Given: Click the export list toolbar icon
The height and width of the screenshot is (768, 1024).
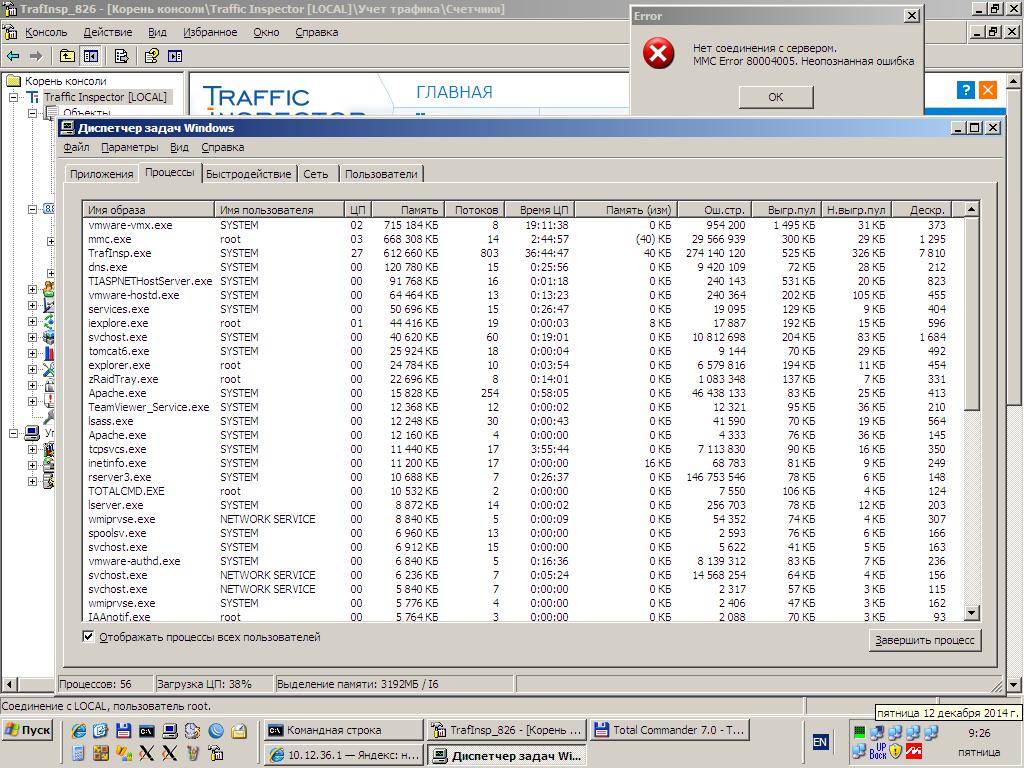Looking at the screenshot, I should coord(121,56).
